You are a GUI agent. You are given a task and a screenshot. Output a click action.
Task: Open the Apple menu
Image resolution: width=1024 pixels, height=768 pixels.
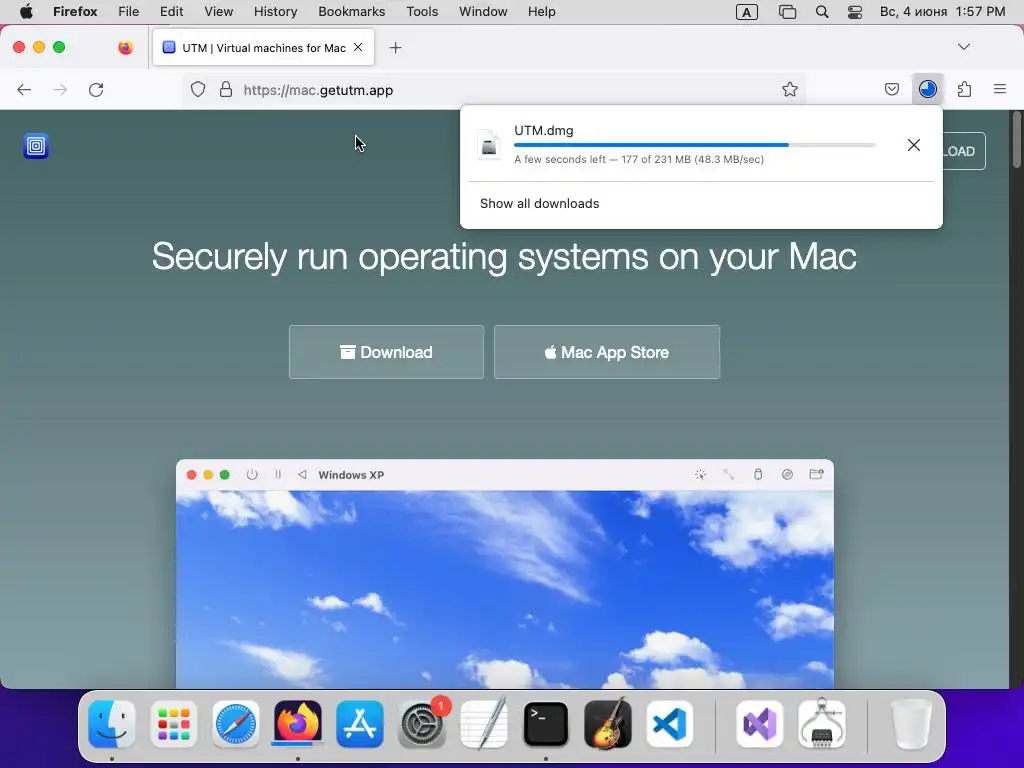26,12
